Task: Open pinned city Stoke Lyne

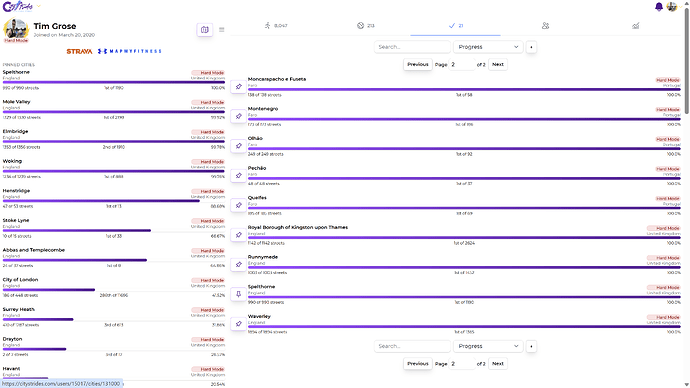Action: (16, 220)
